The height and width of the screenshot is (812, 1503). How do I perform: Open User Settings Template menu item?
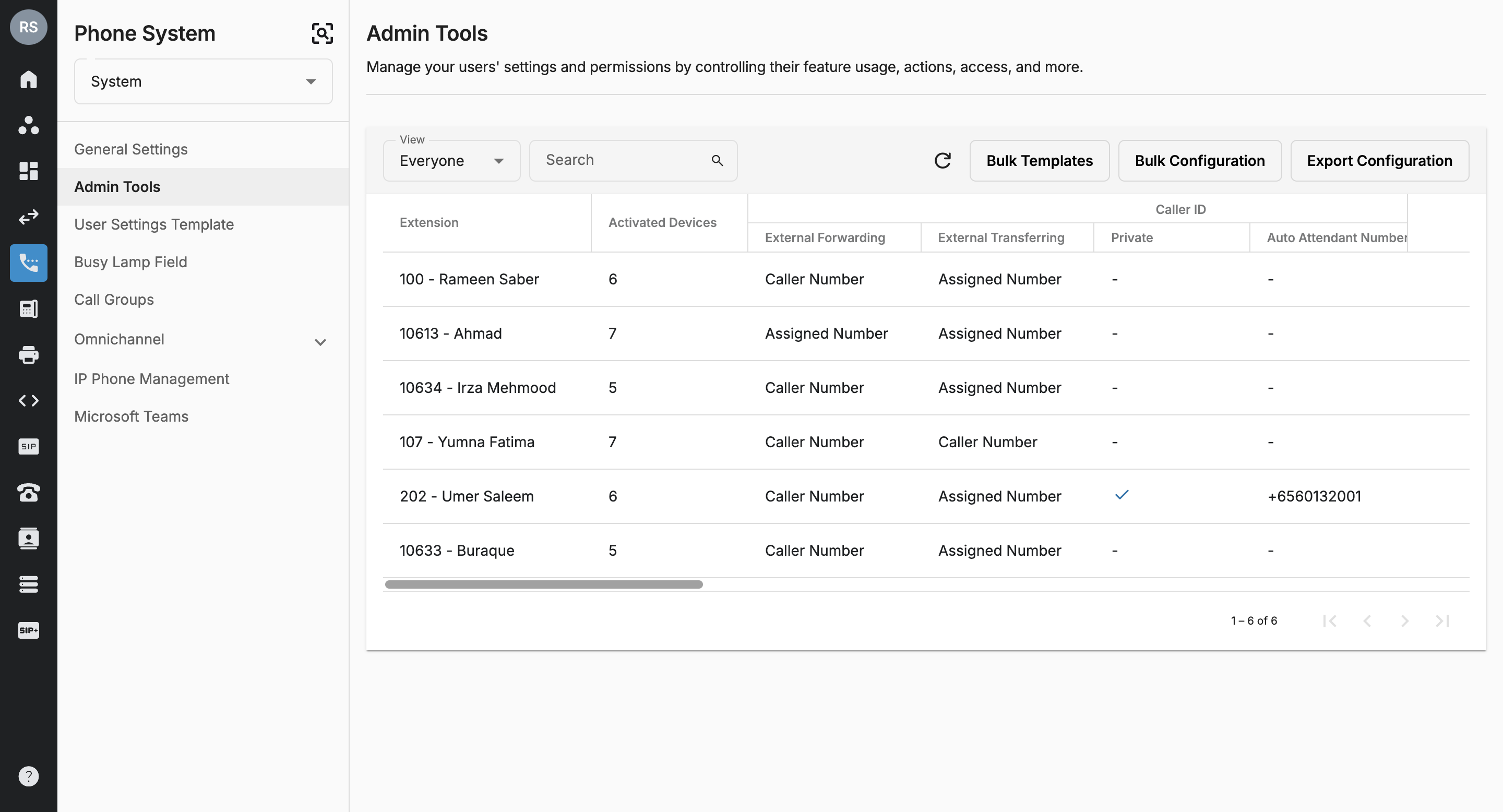tap(203, 224)
